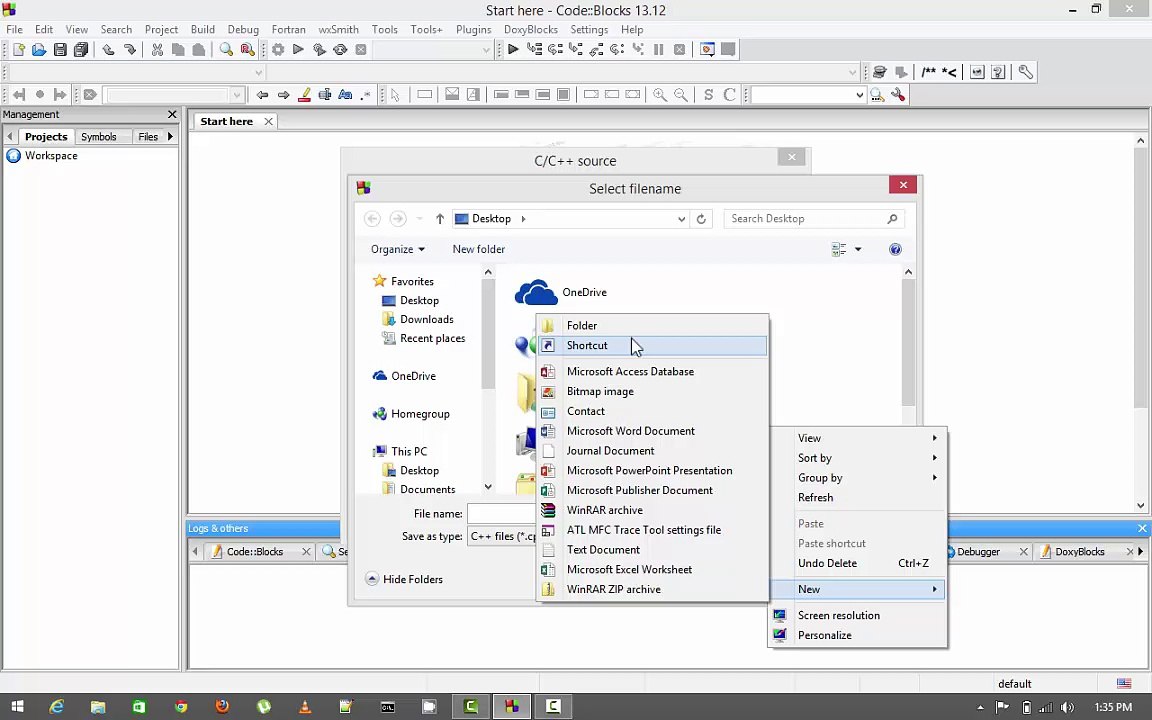The height and width of the screenshot is (720, 1152).
Task: Open the address bar history dropdown
Action: pyautogui.click(x=681, y=219)
